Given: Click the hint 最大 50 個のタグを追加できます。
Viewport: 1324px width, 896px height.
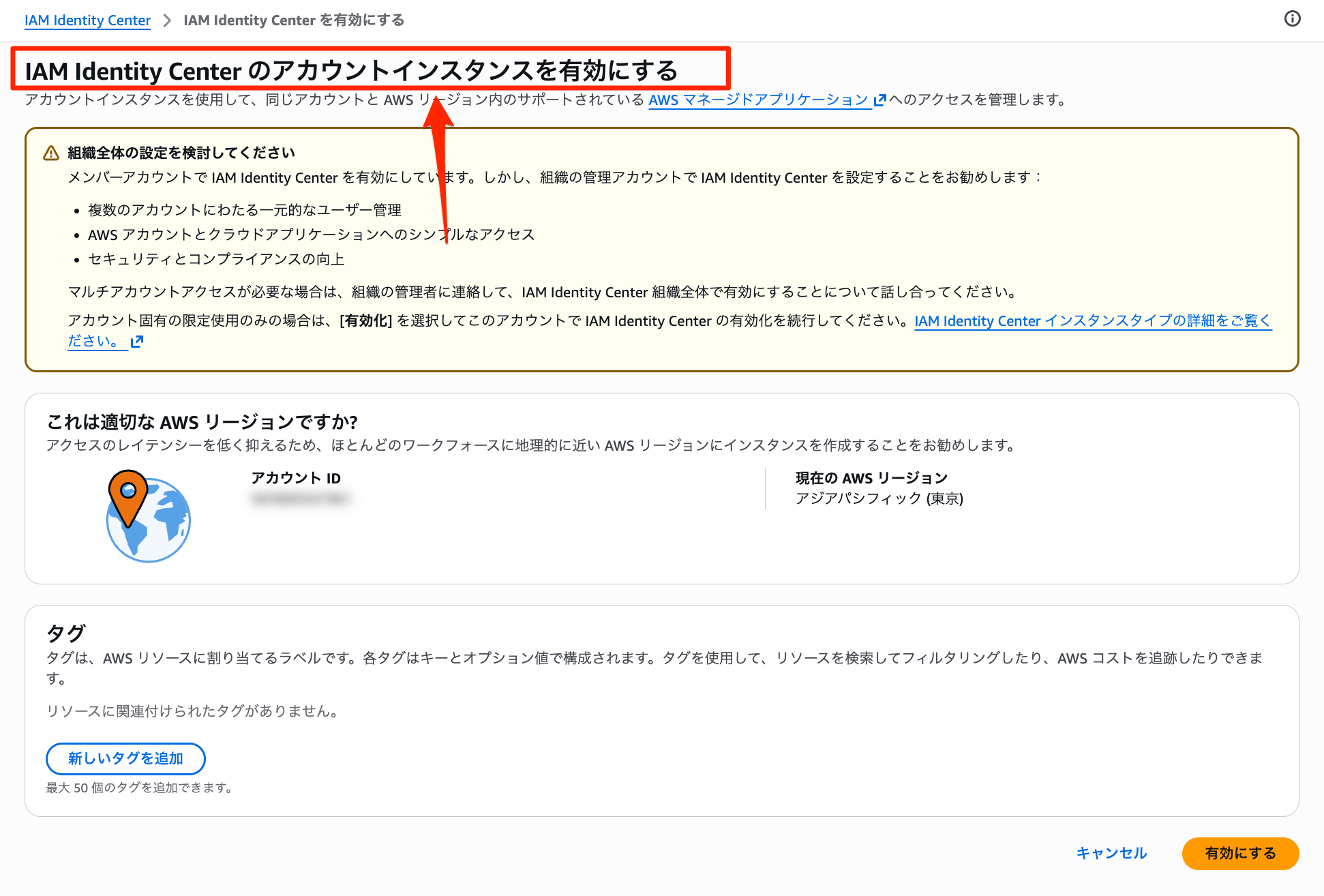Looking at the screenshot, I should click(x=140, y=788).
